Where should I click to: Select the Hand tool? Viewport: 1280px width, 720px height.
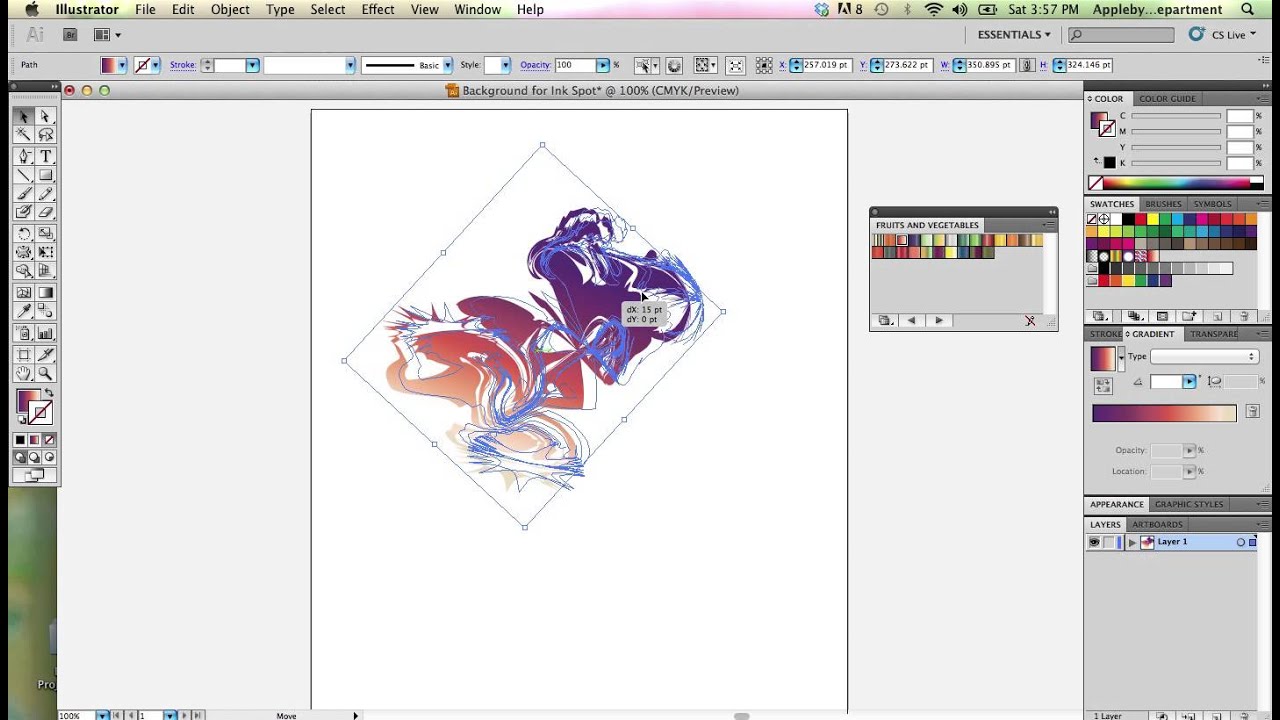(x=24, y=373)
